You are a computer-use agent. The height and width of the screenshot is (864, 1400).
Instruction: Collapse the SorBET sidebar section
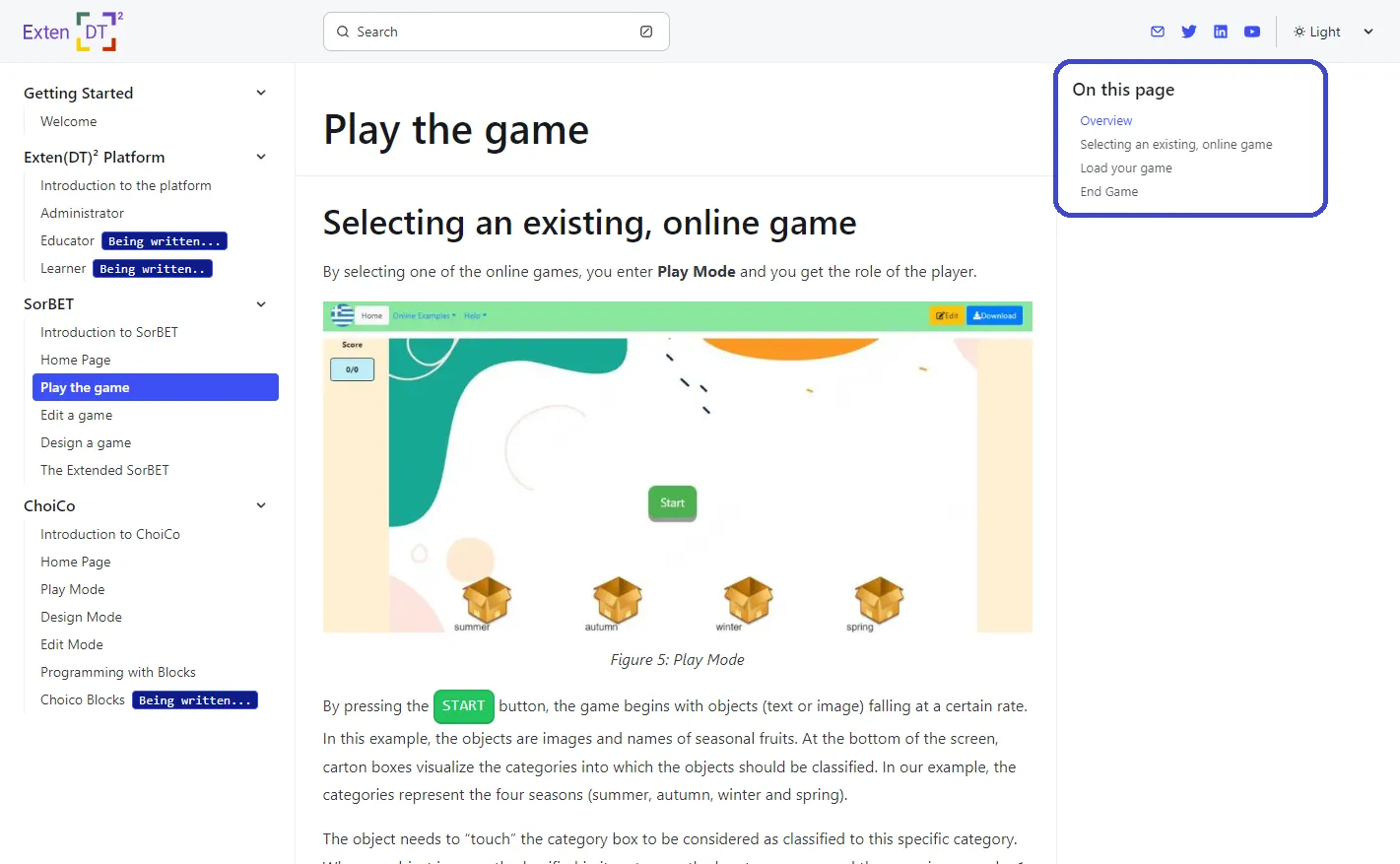(x=261, y=304)
